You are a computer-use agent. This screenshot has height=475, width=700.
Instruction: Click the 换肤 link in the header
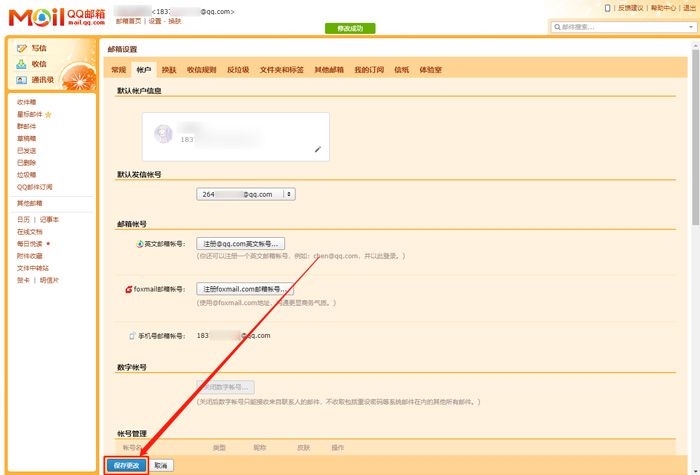click(175, 21)
